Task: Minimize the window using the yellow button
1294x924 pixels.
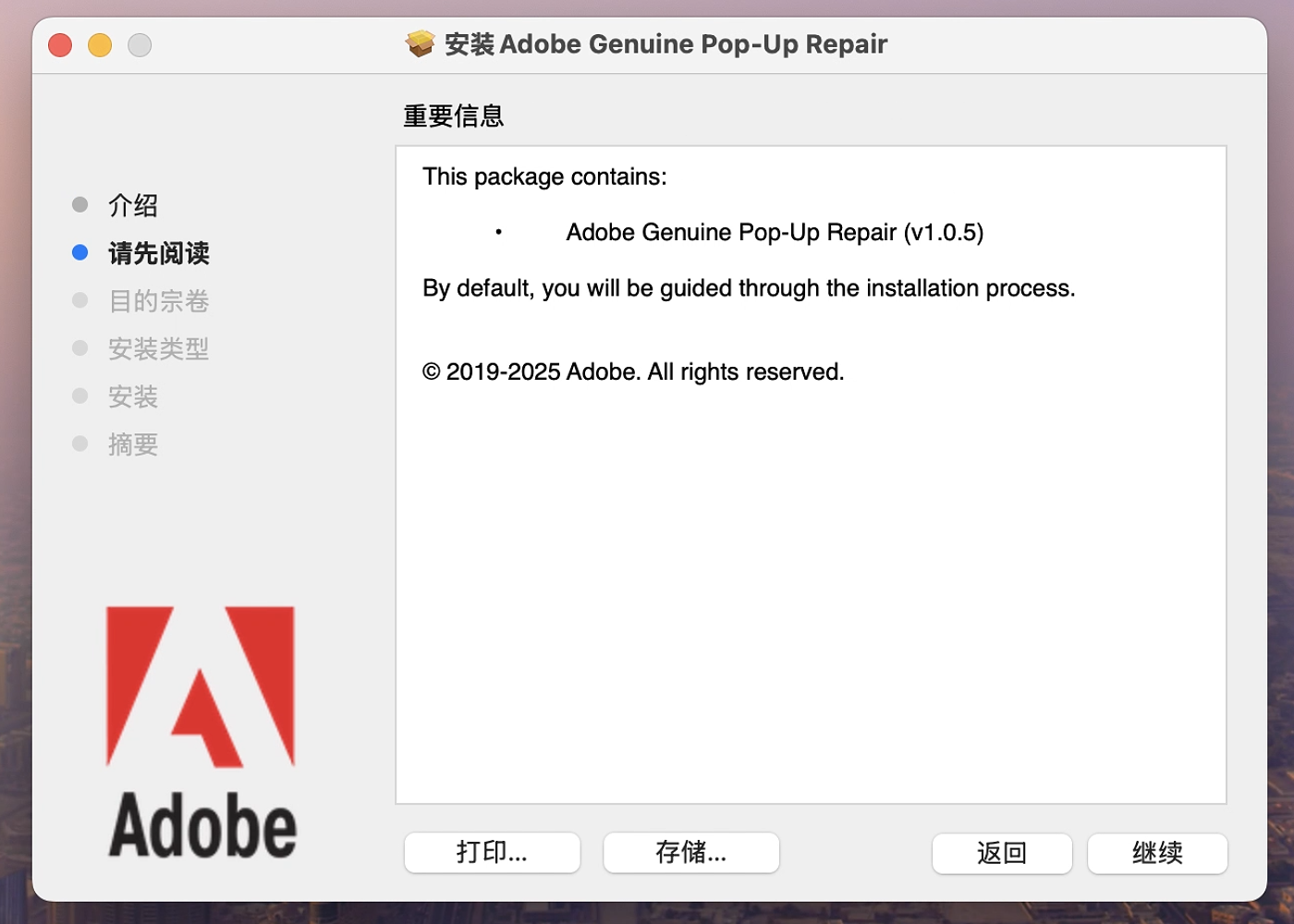Action: [x=100, y=44]
